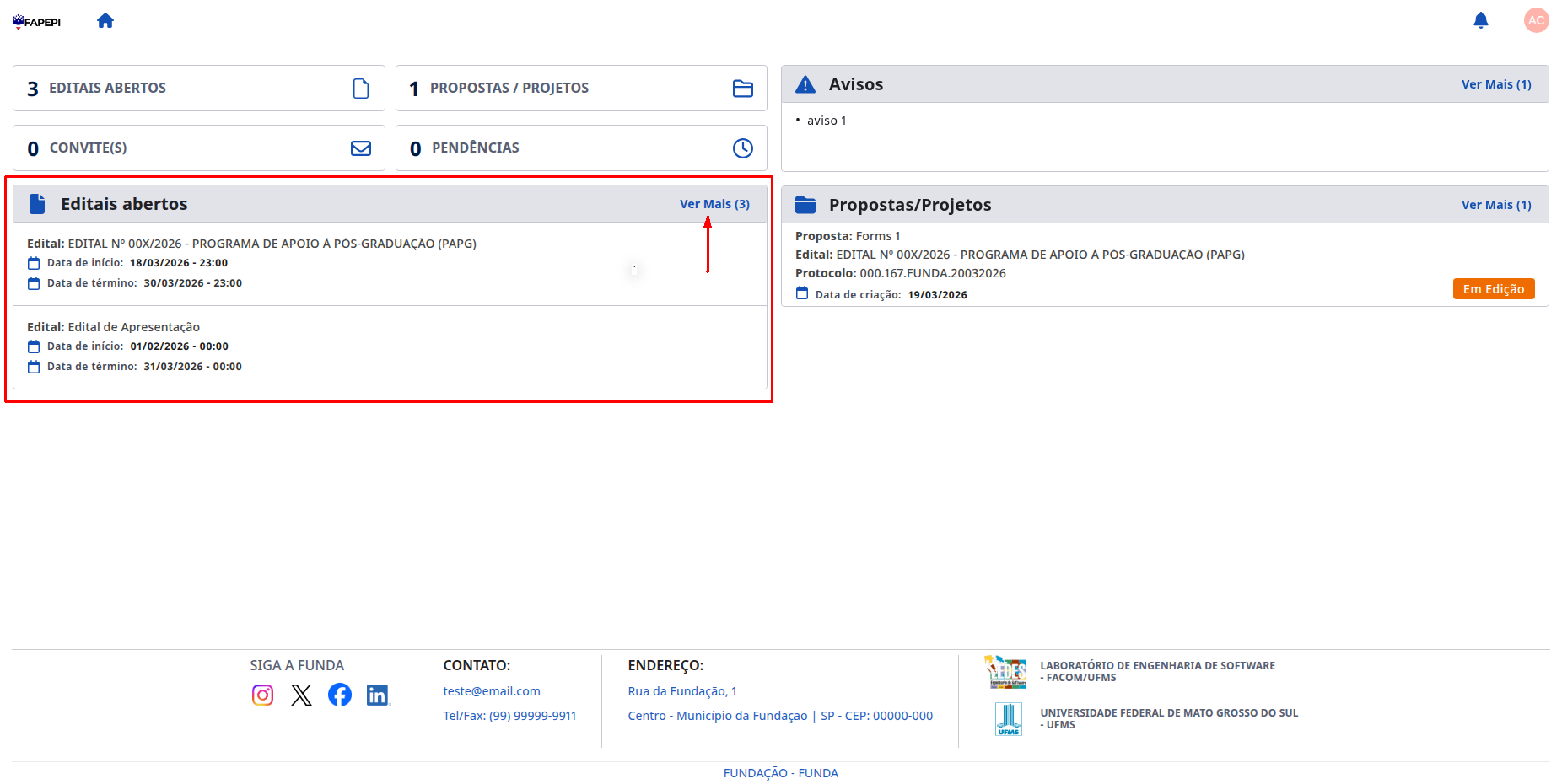Open the X (Twitter) social link
The height and width of the screenshot is (784, 1562).
pos(301,695)
